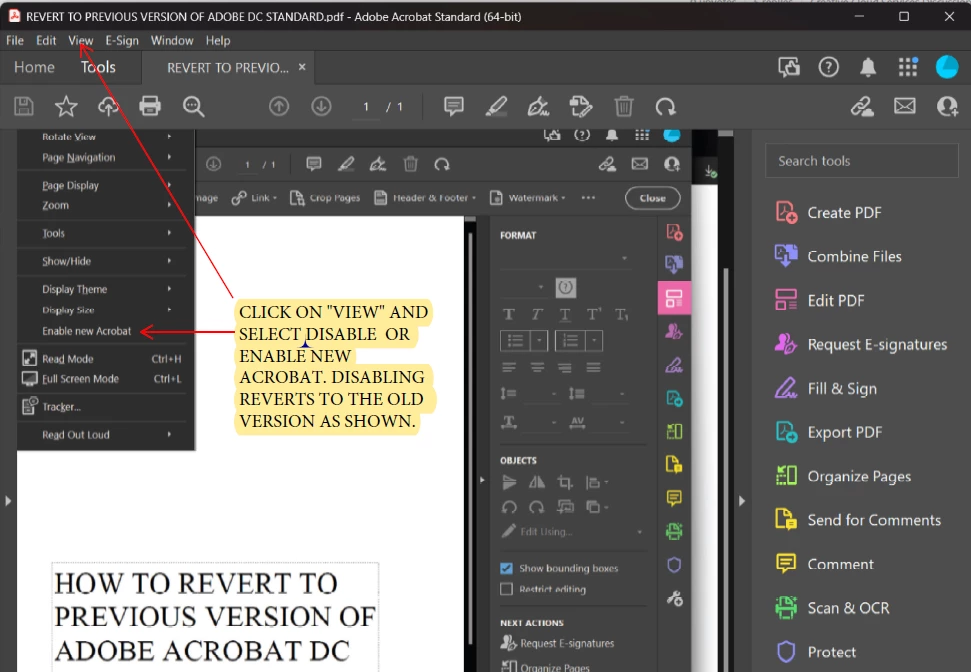Select the REVERT TO PREVIO... document tab

[x=227, y=68]
